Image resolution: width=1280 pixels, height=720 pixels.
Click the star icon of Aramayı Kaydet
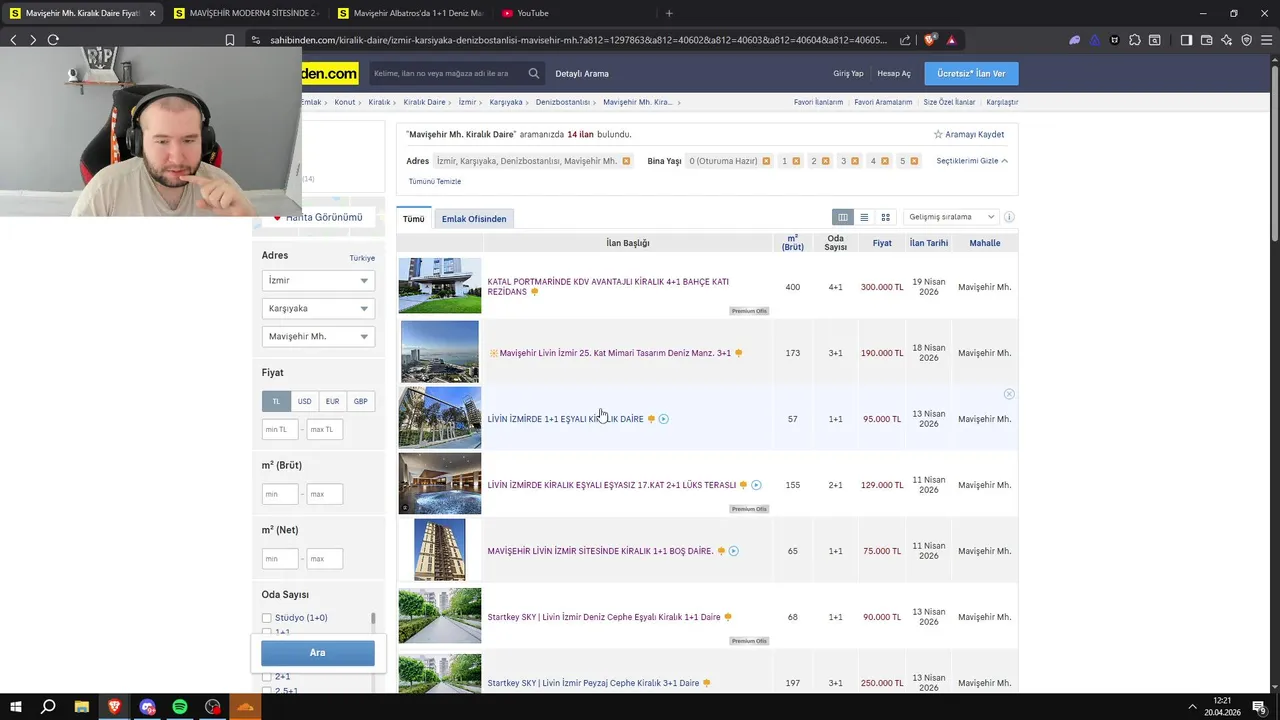point(938,134)
